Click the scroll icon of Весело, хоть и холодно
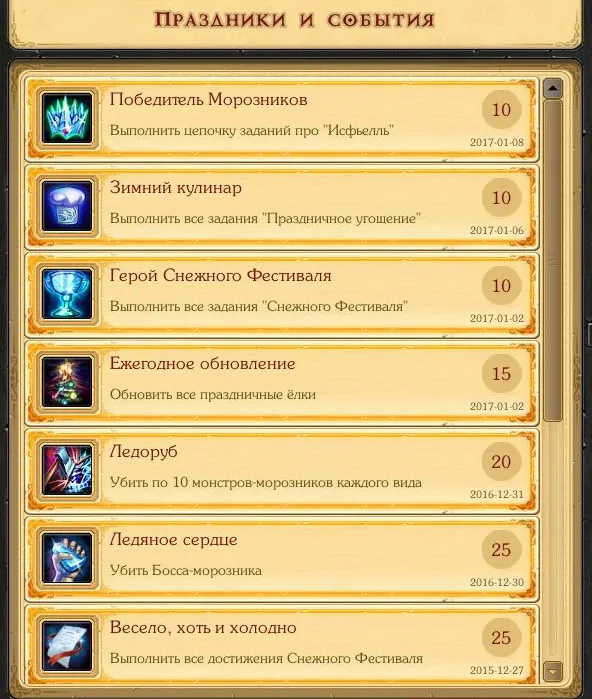Image resolution: width=592 pixels, height=699 pixels. 67,646
